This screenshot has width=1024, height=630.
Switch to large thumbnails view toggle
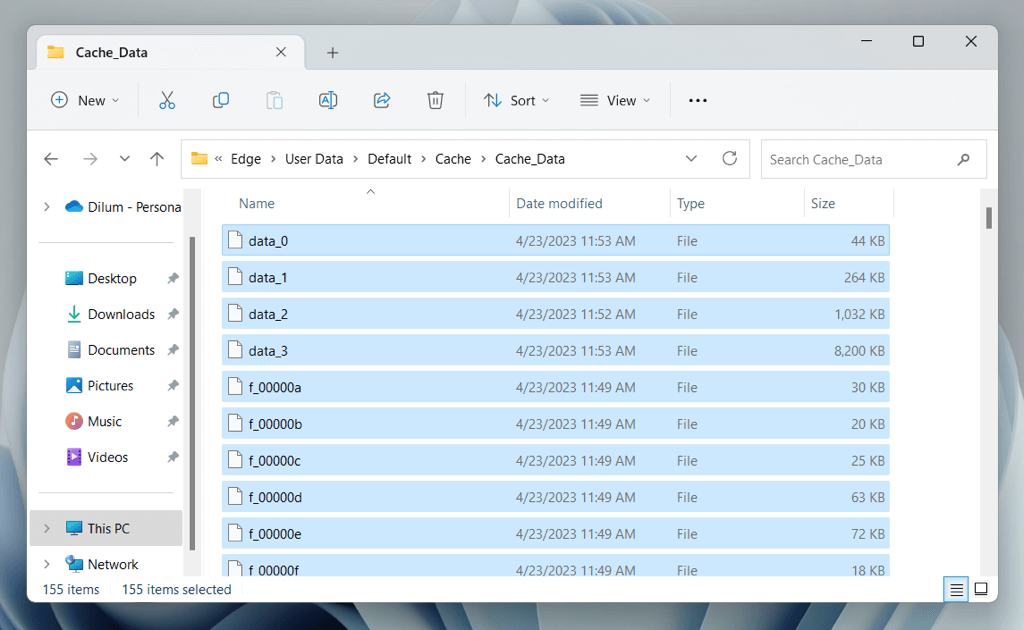pyautogui.click(x=981, y=589)
